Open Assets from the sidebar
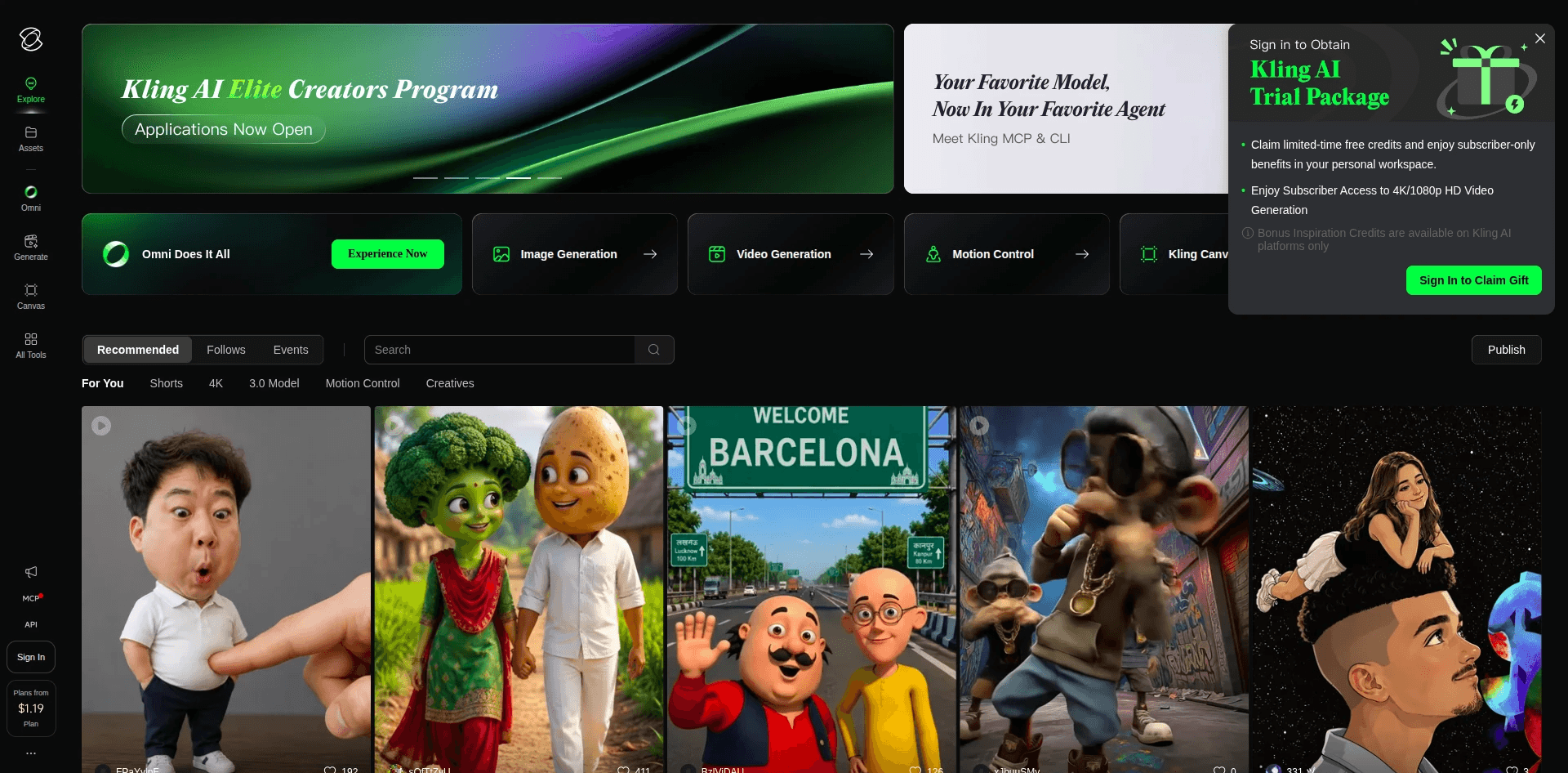The height and width of the screenshot is (773, 1568). coord(31,139)
